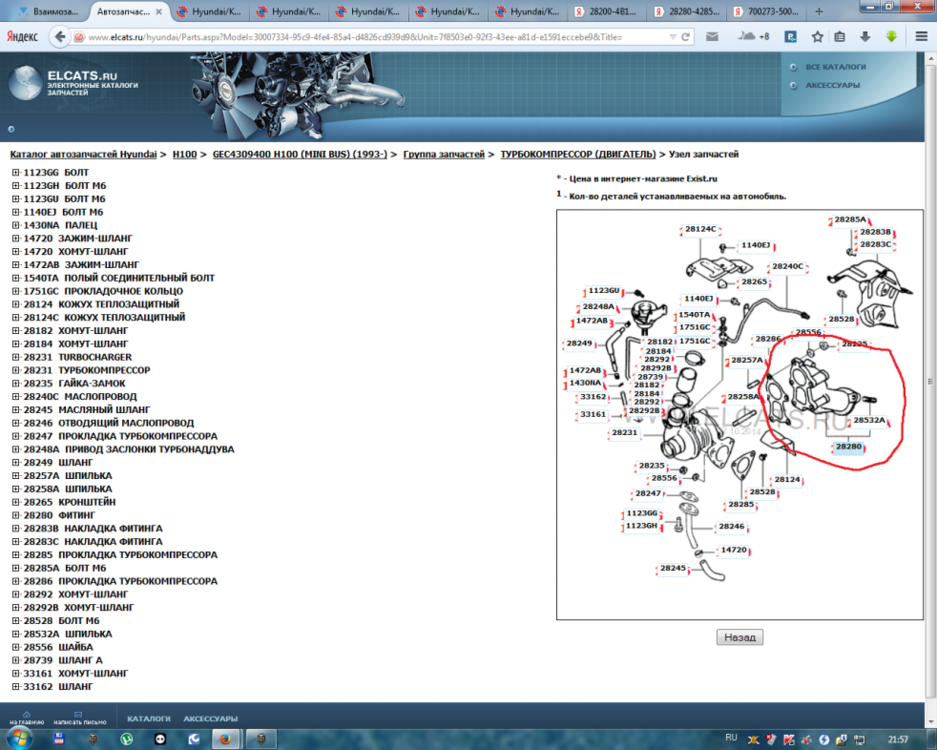Screen dimensions: 937x750
Task: Open URL dropdown arrow in address bar
Action: [x=672, y=37]
